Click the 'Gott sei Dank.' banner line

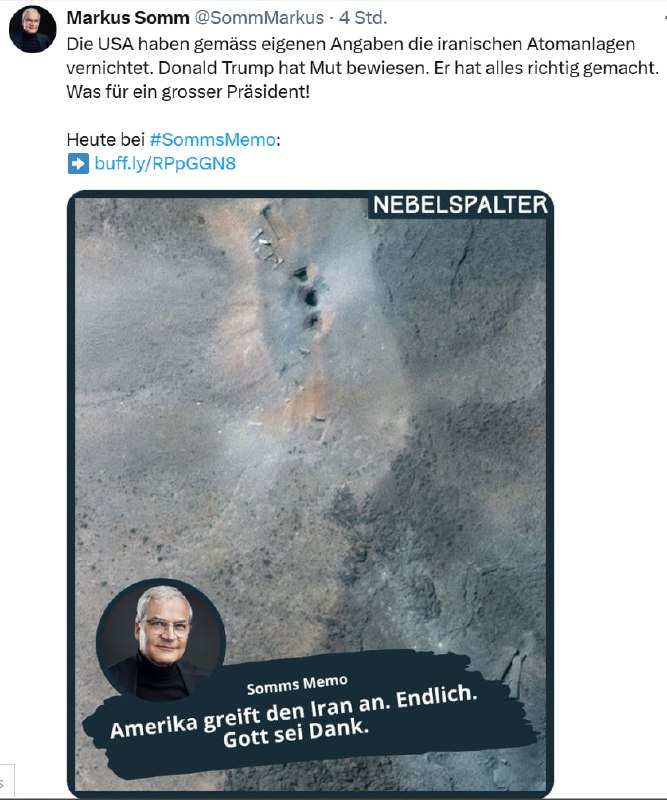[296, 733]
